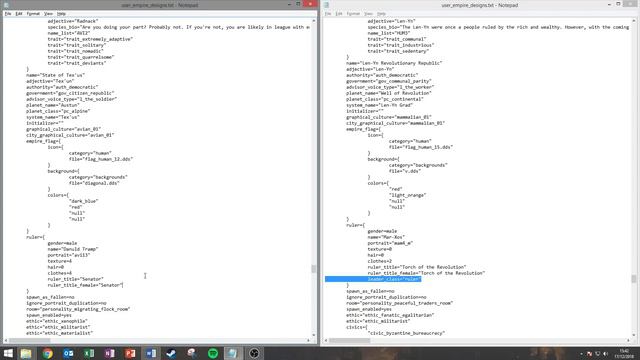
Task: Open File menu in right Notepad window
Action: (x=328, y=13)
